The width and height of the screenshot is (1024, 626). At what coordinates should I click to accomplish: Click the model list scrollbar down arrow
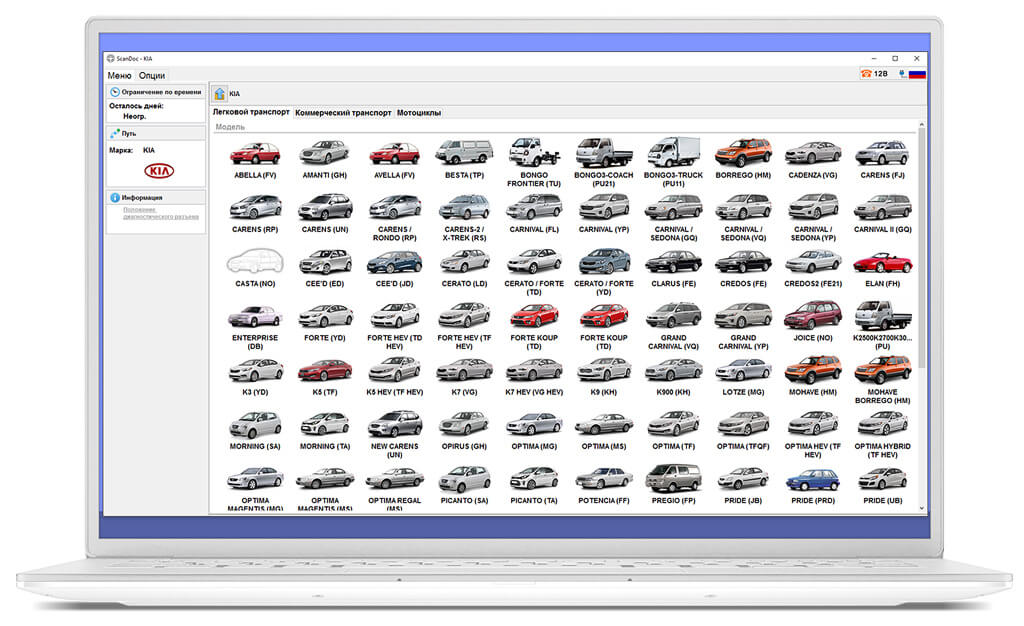(921, 508)
